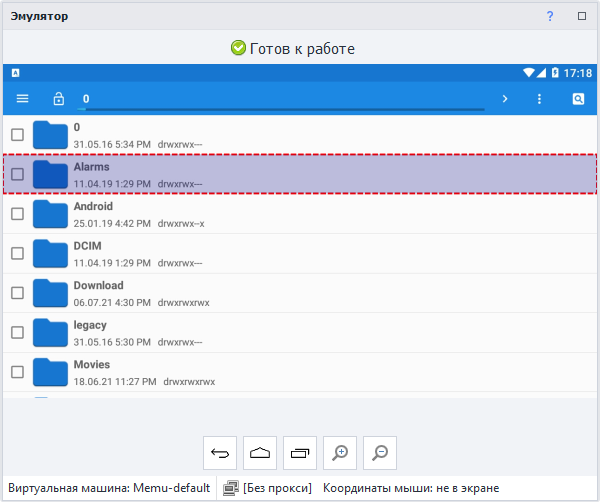The height and width of the screenshot is (502, 600).
Task: Open the Movies folder icon
Action: pos(49,372)
